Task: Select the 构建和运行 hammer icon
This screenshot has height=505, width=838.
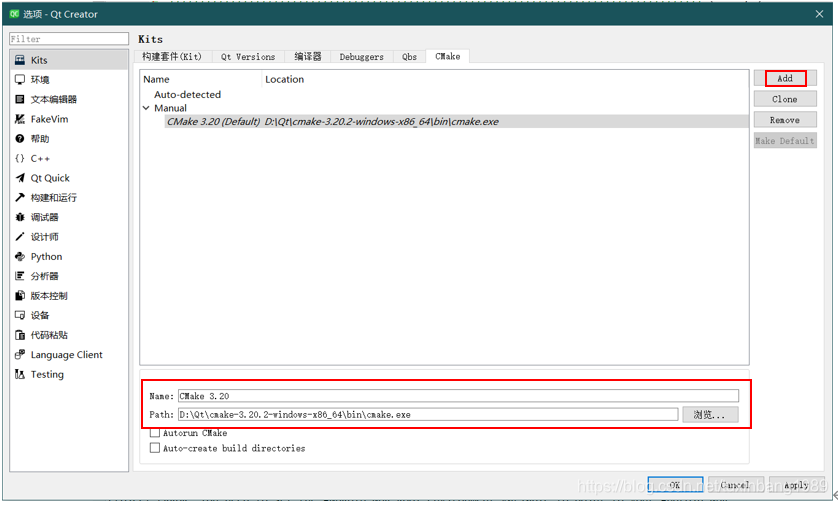Action: (20, 197)
